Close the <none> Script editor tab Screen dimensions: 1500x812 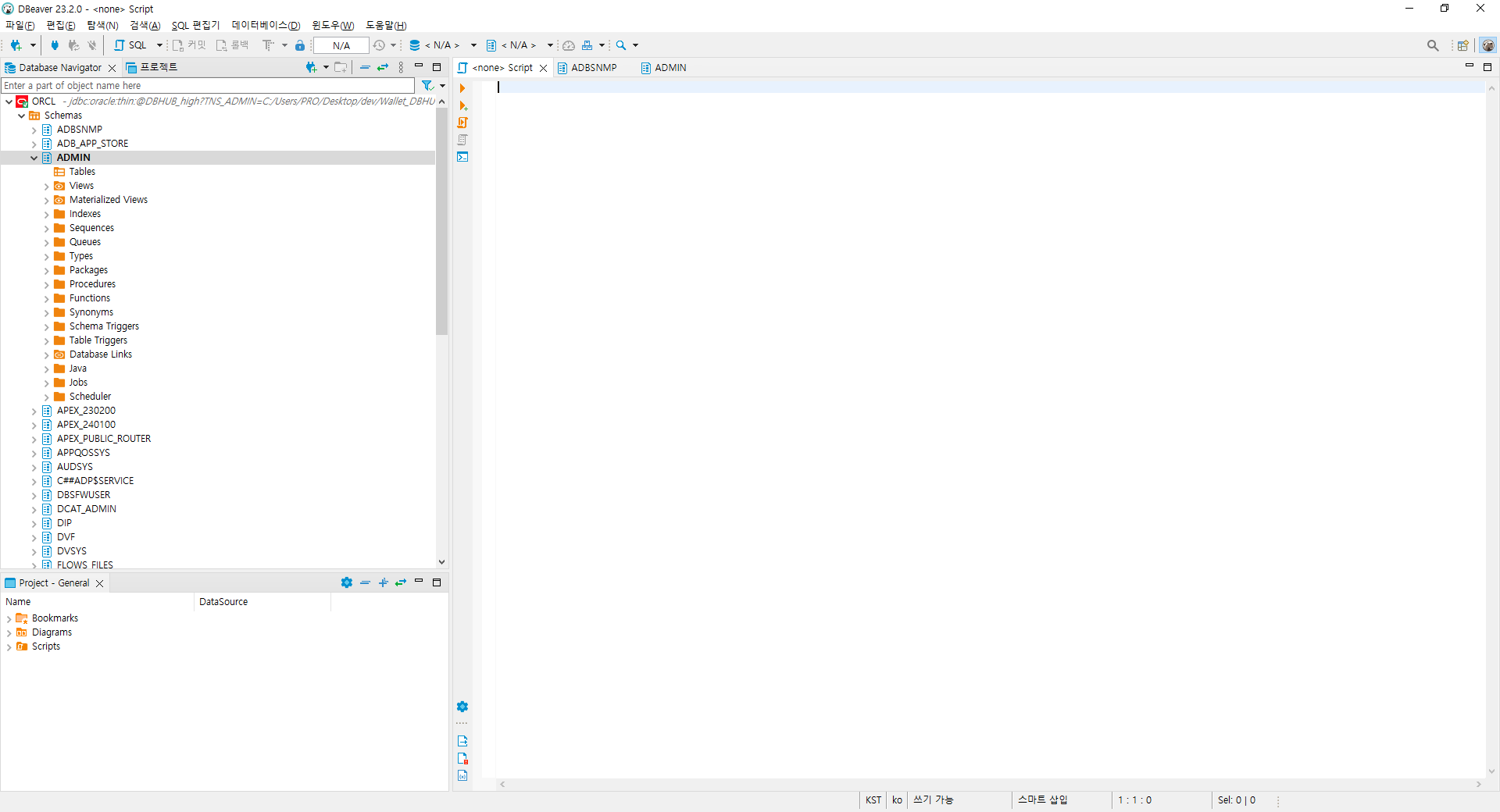click(x=543, y=68)
